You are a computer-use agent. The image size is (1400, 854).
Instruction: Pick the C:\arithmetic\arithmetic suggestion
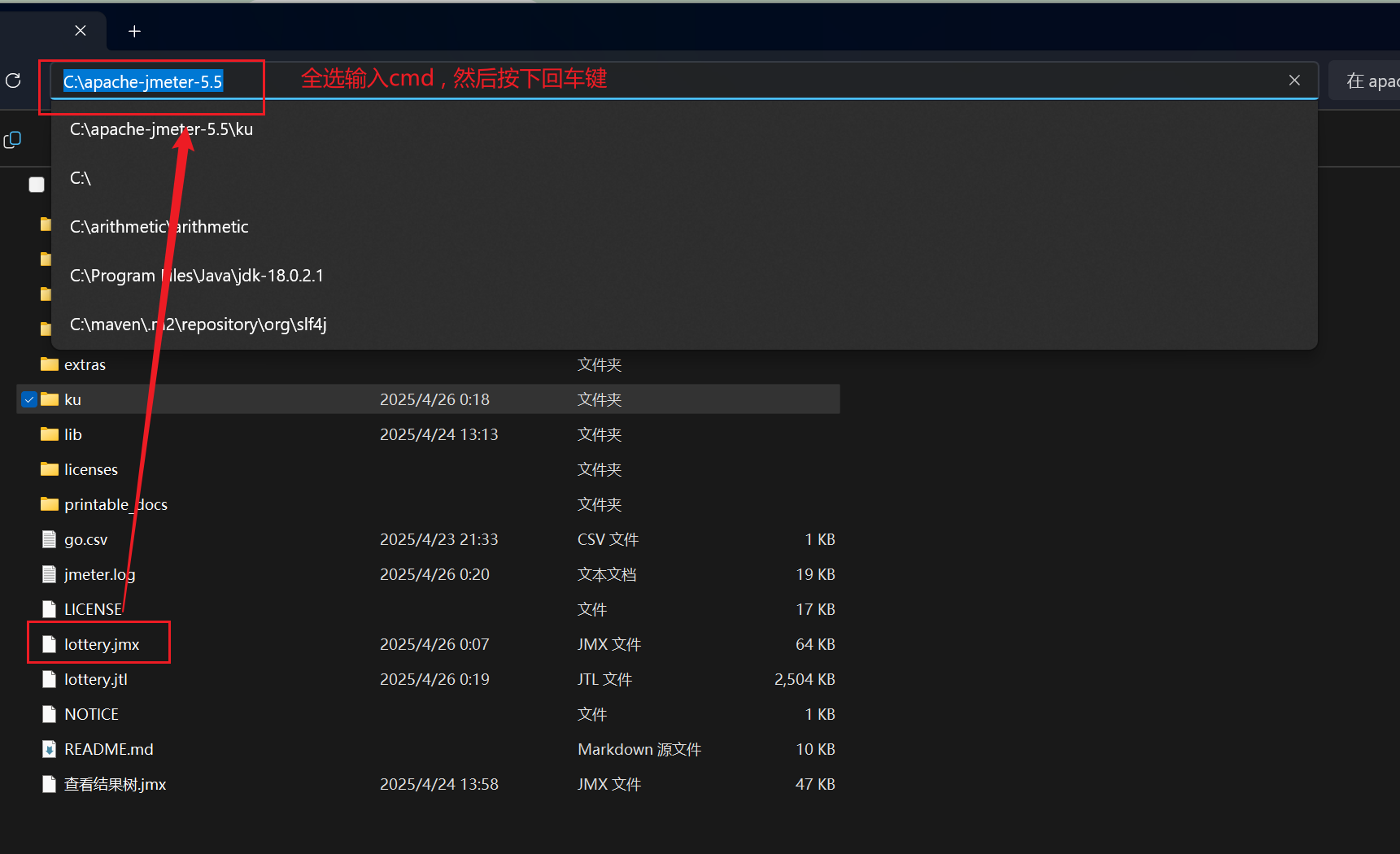click(683, 227)
